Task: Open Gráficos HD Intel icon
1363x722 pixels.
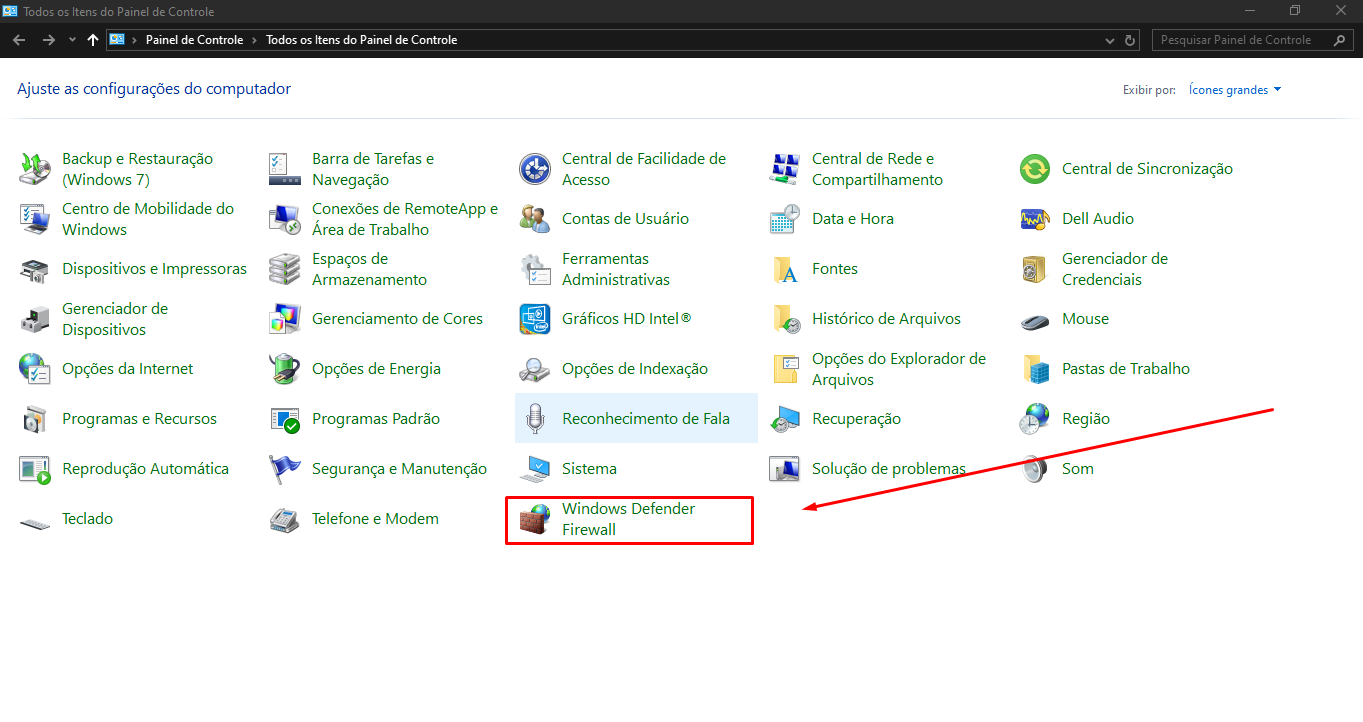Action: click(535, 319)
